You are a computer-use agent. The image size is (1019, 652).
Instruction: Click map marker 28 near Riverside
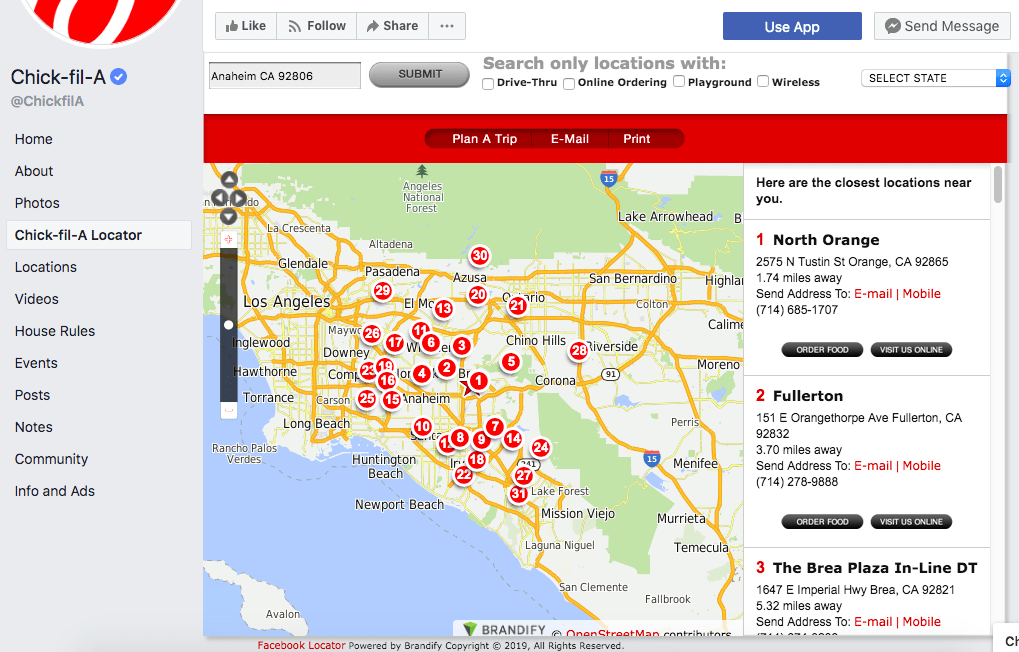click(x=578, y=351)
